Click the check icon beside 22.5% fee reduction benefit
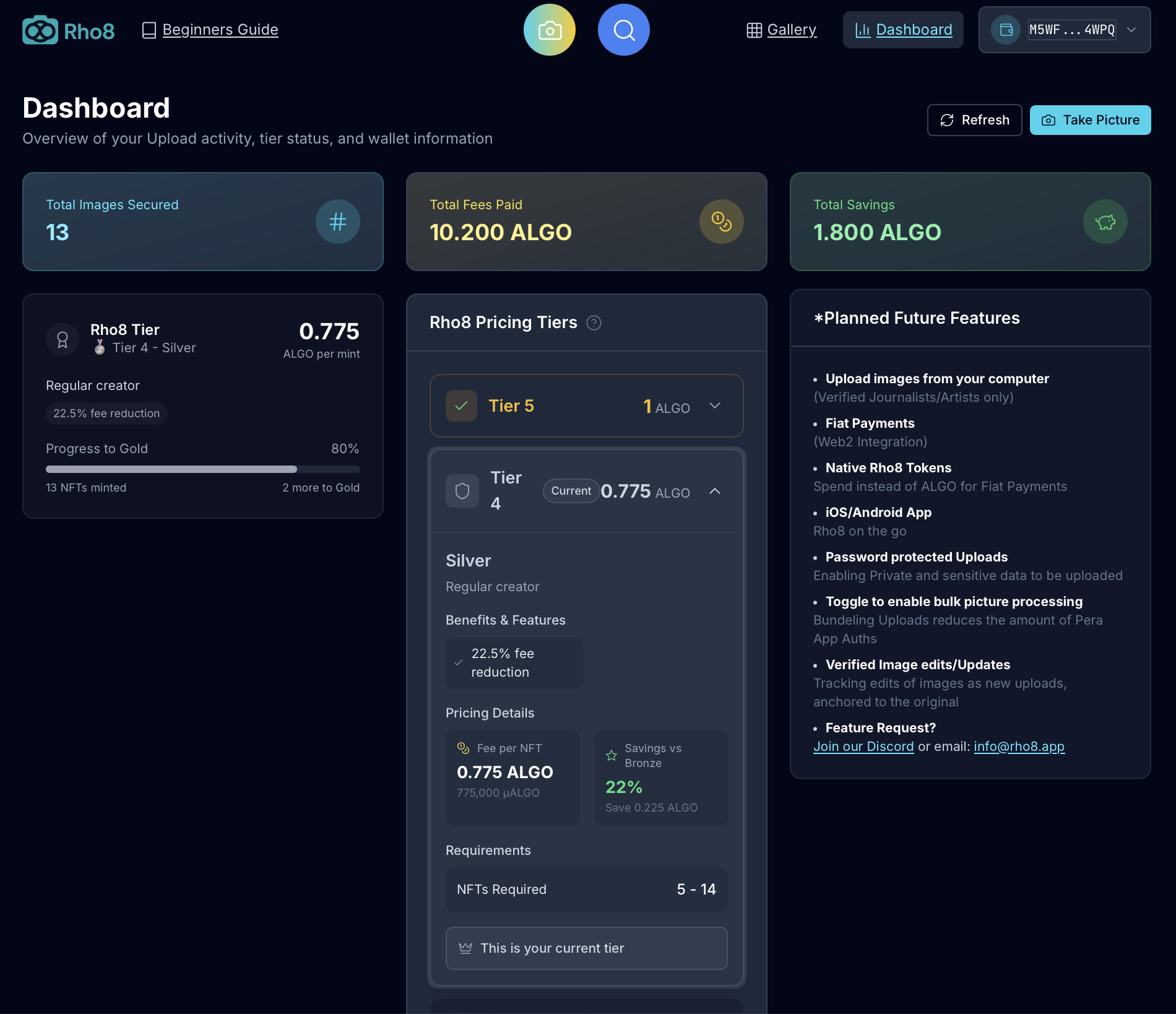 (x=459, y=662)
